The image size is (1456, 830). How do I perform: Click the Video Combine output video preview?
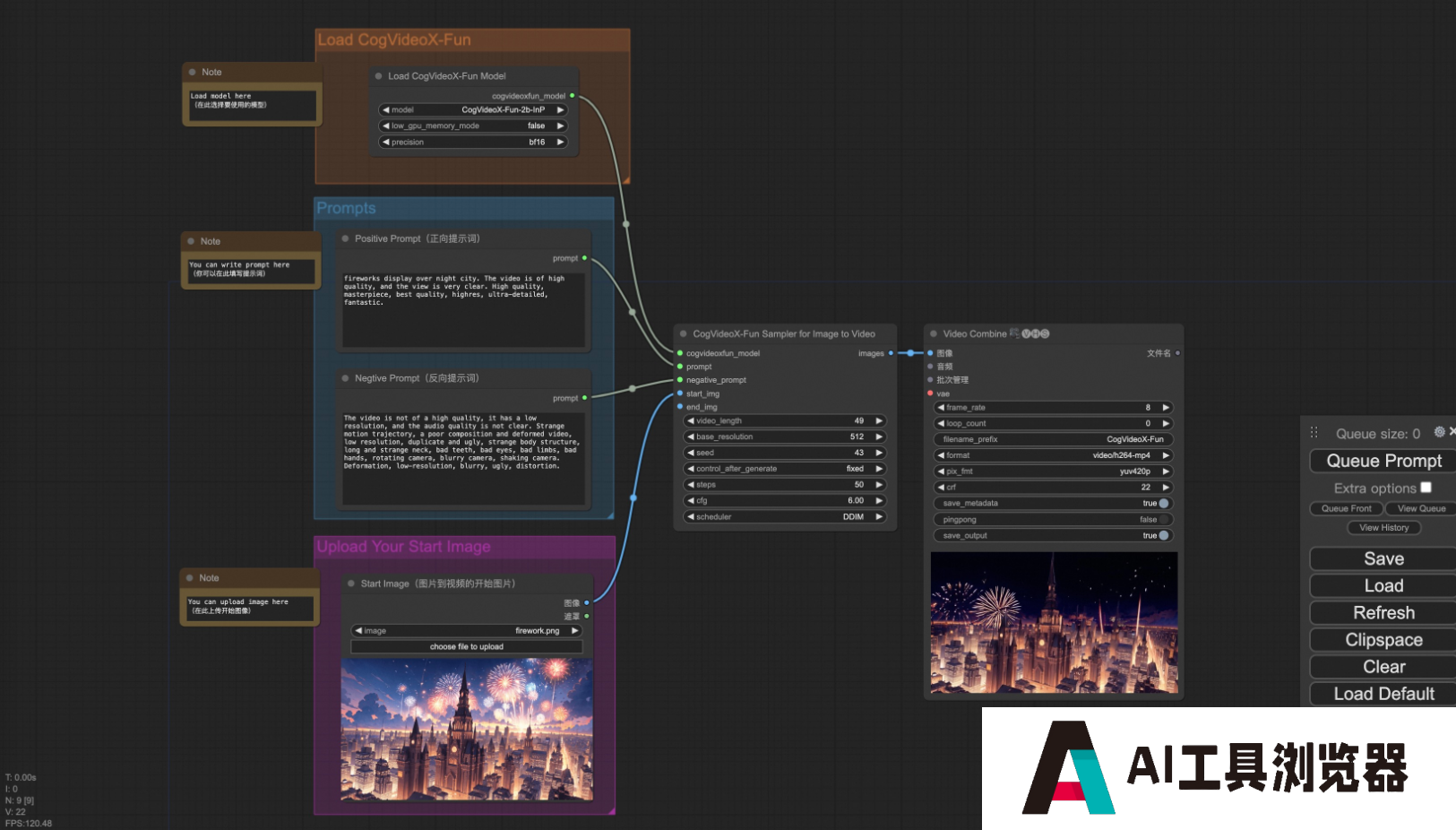[1054, 623]
